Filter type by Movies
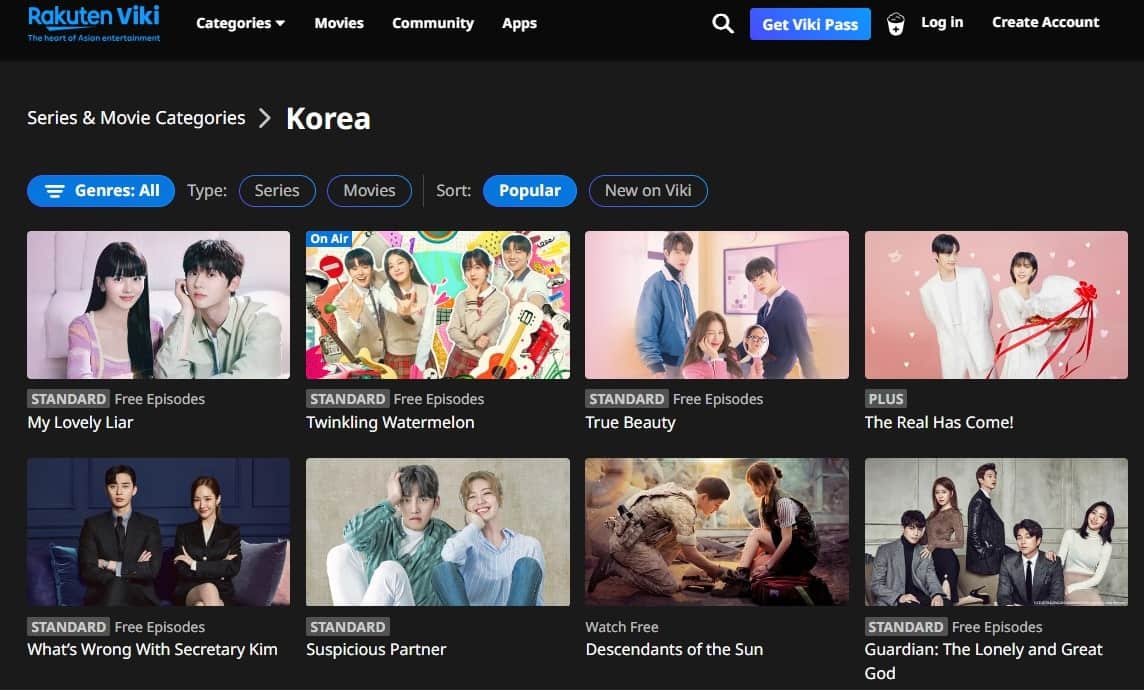The height and width of the screenshot is (692, 1144). coord(369,191)
